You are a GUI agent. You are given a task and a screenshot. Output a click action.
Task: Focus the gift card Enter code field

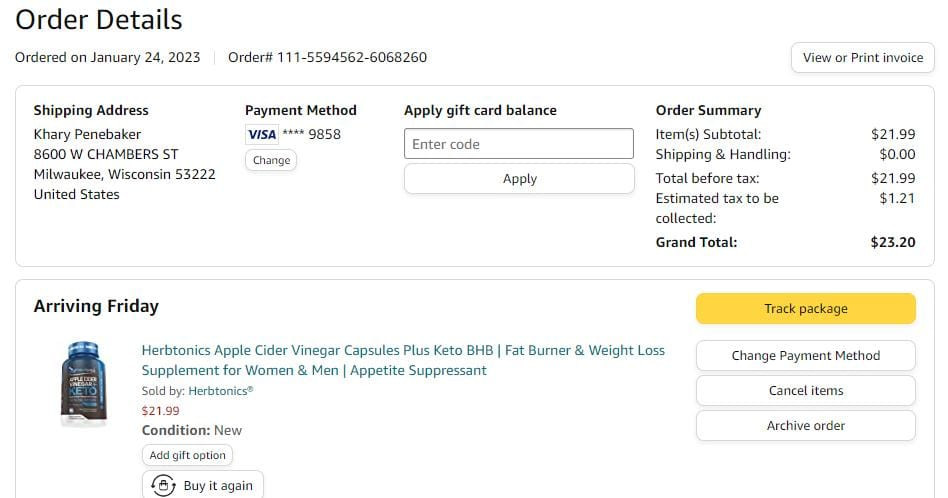click(x=518, y=144)
